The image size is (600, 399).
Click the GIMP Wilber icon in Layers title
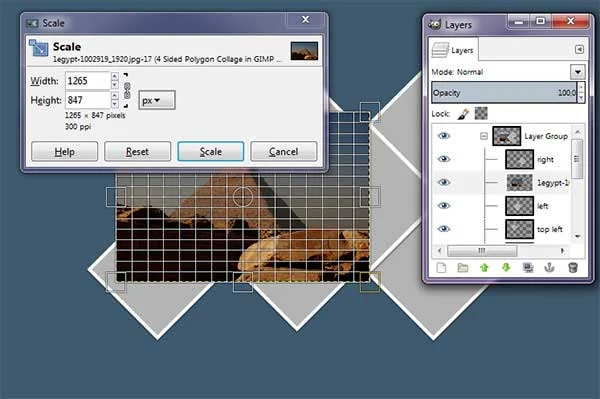click(434, 24)
